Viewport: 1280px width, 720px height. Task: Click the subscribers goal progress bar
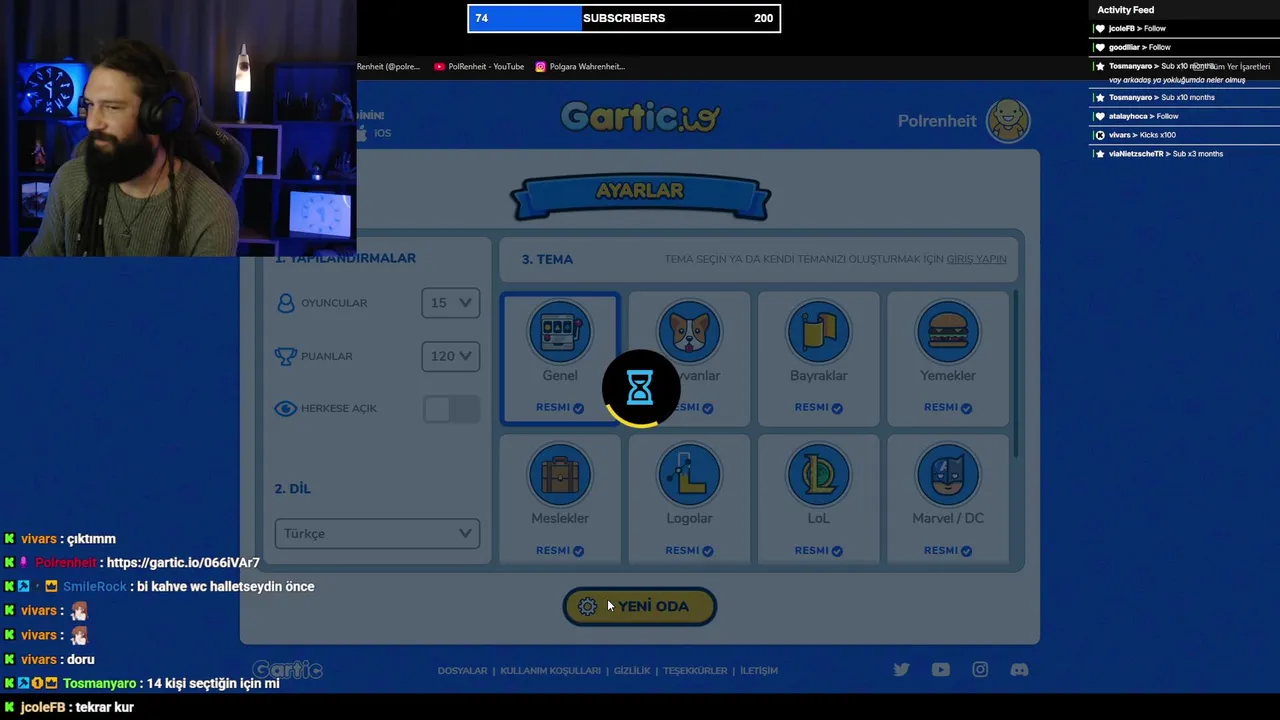[624, 18]
